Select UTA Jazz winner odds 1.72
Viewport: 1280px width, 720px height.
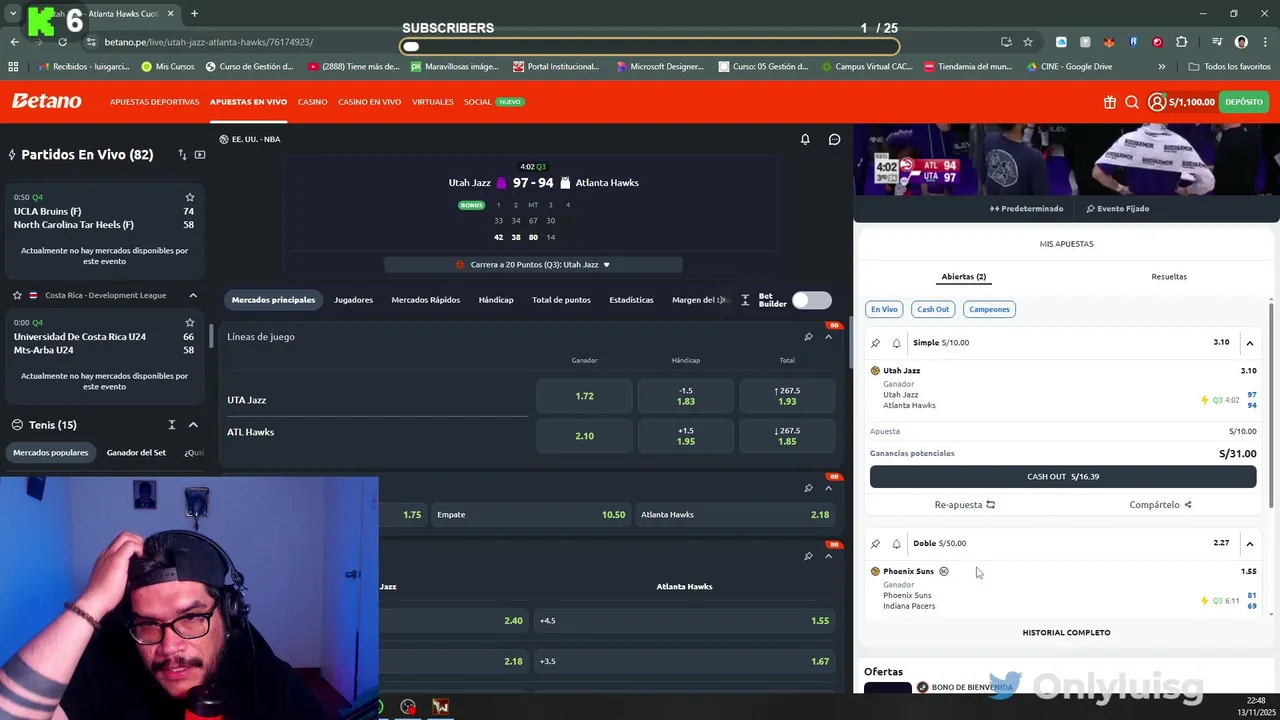[585, 396]
